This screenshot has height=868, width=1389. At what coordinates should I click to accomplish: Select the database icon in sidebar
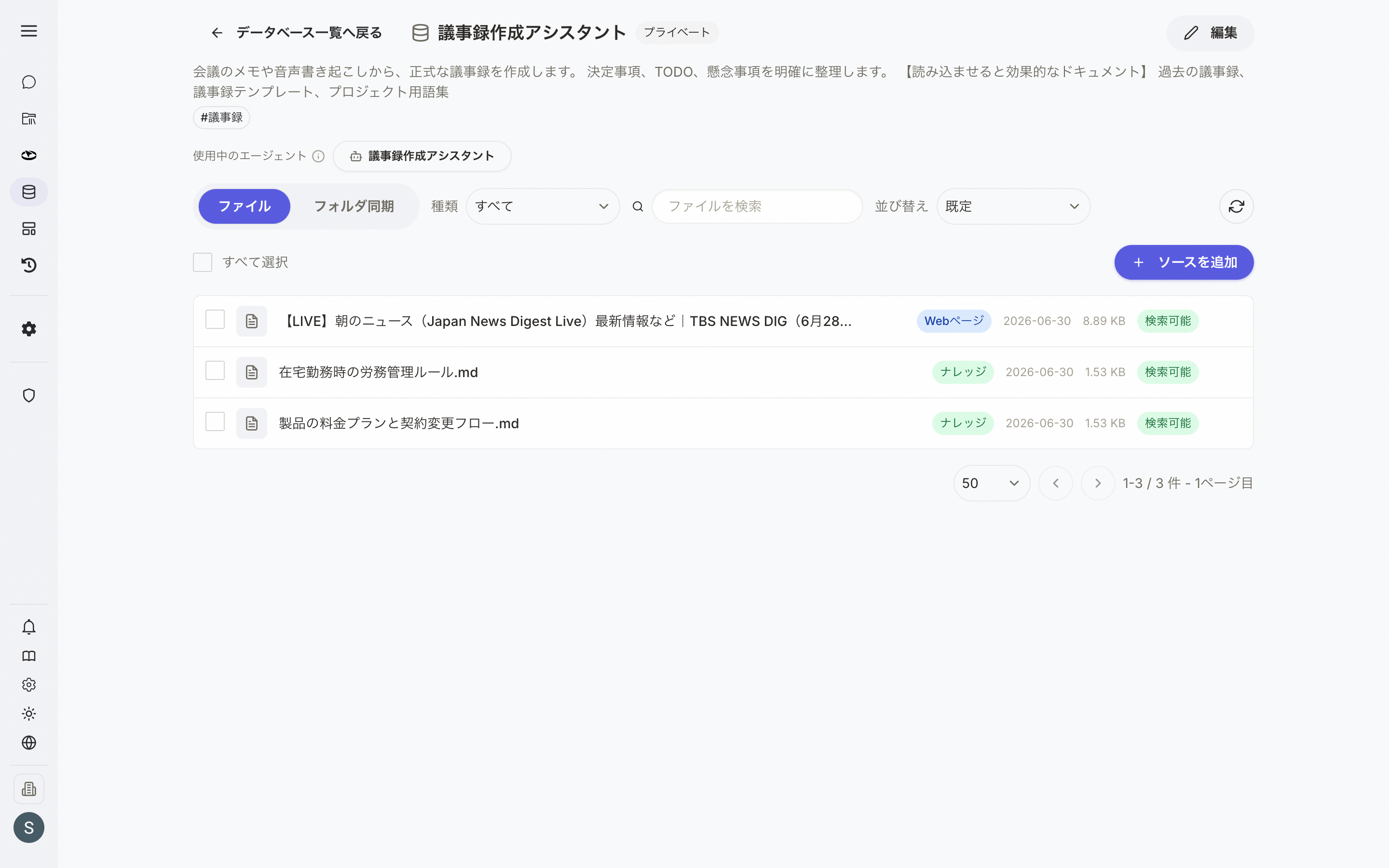coord(29,192)
